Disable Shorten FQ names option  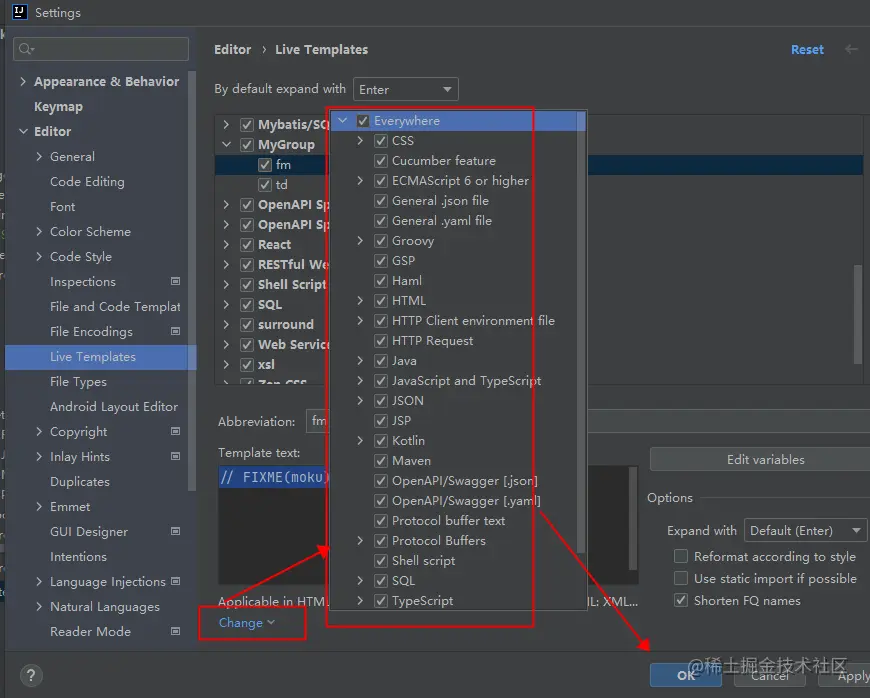point(681,600)
